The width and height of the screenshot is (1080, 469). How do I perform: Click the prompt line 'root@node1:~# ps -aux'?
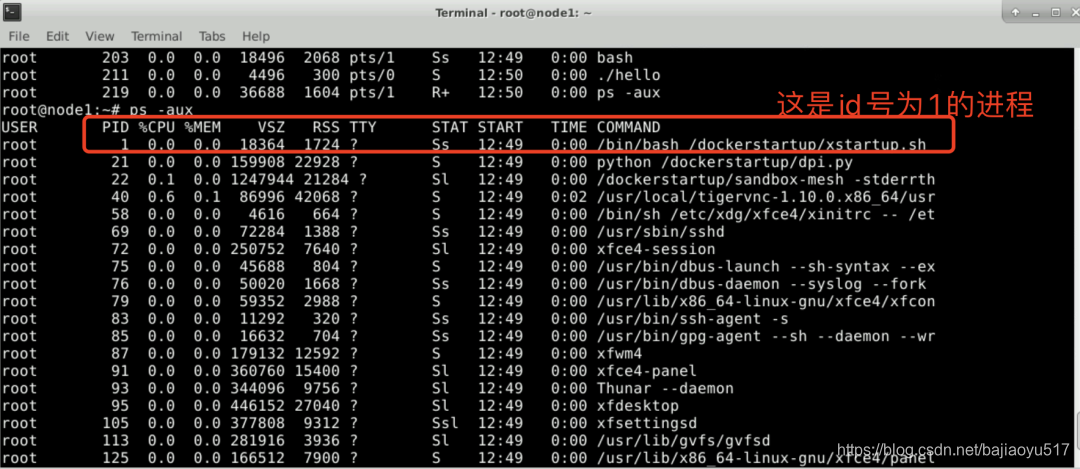click(97, 110)
